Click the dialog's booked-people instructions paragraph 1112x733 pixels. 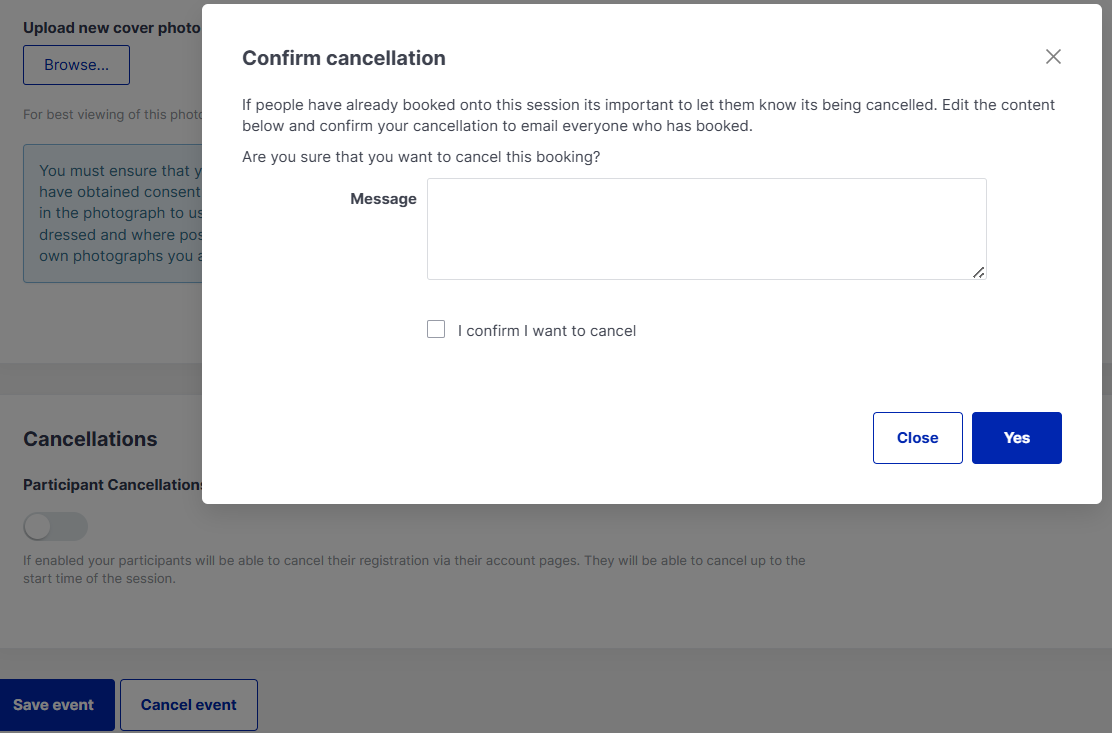(x=648, y=115)
